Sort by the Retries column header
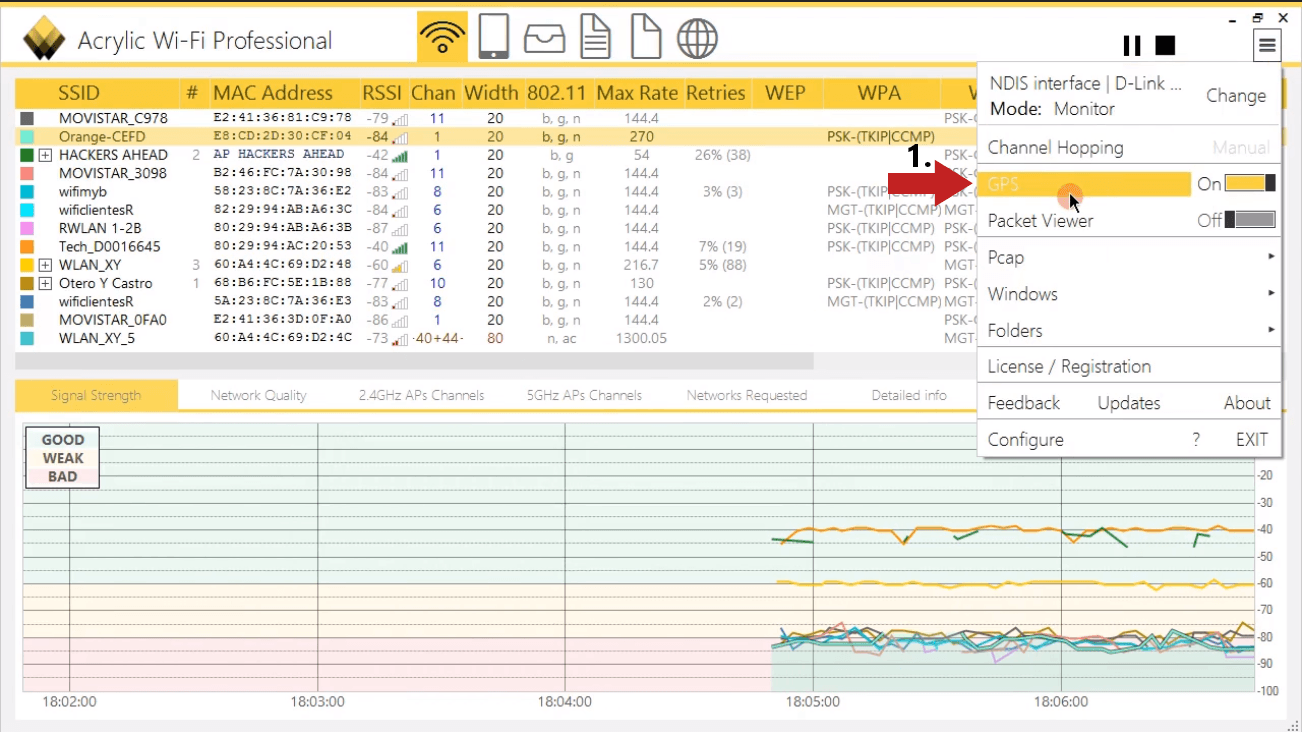 (716, 93)
